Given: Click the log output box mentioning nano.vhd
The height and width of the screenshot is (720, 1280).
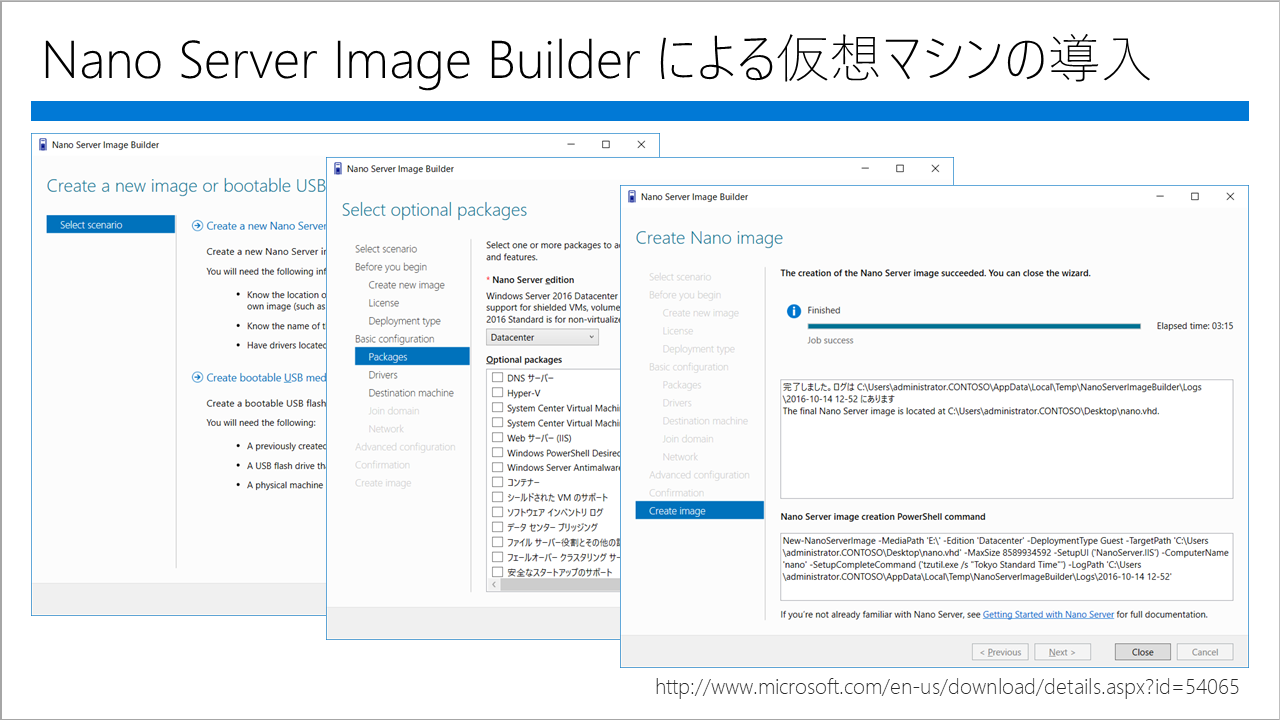Looking at the screenshot, I should coord(1006,439).
